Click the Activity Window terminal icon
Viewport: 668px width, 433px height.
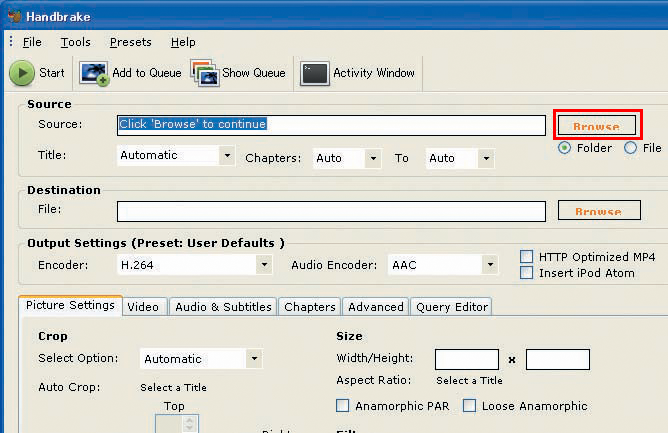314,73
